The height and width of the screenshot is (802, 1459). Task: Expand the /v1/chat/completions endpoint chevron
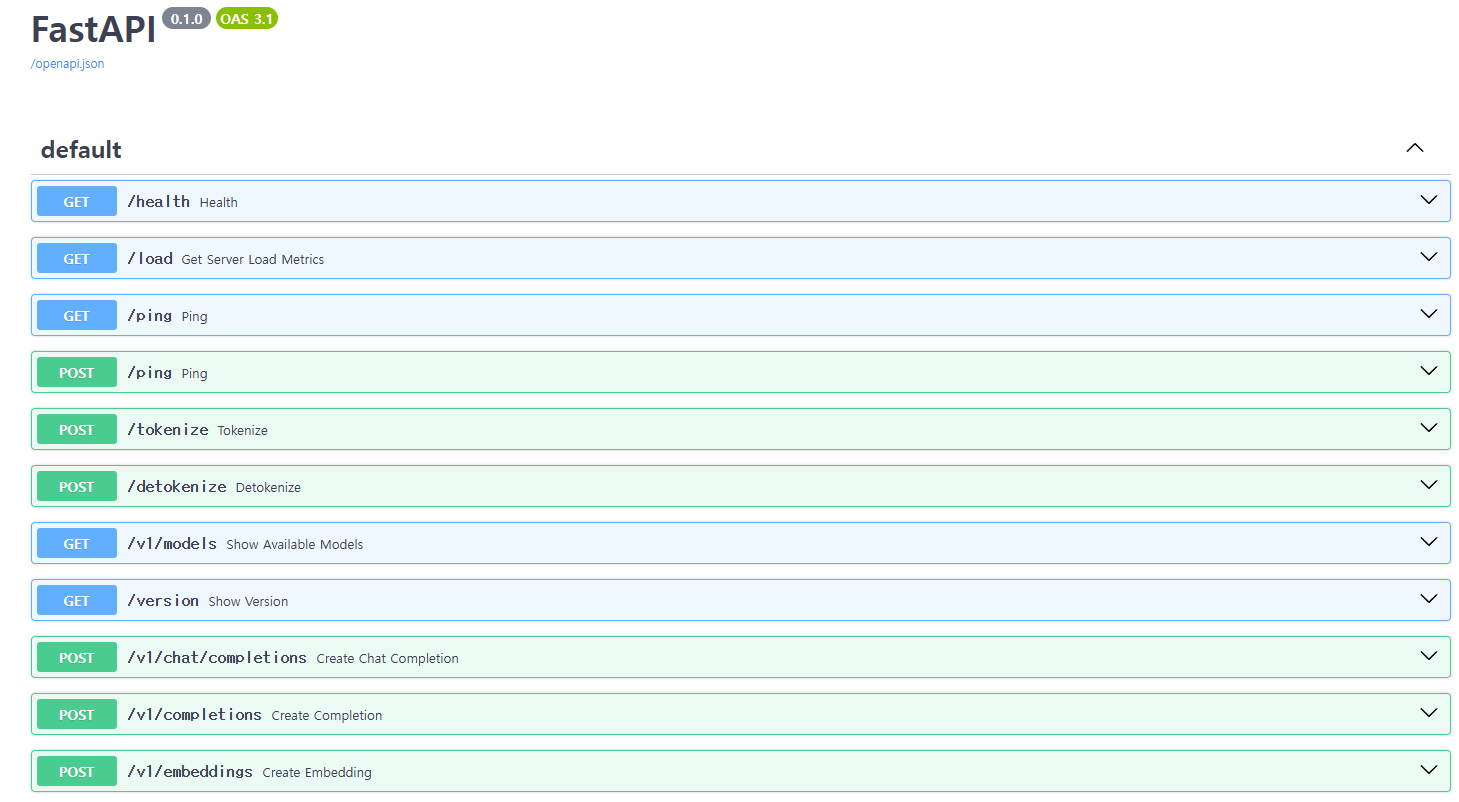click(1429, 656)
